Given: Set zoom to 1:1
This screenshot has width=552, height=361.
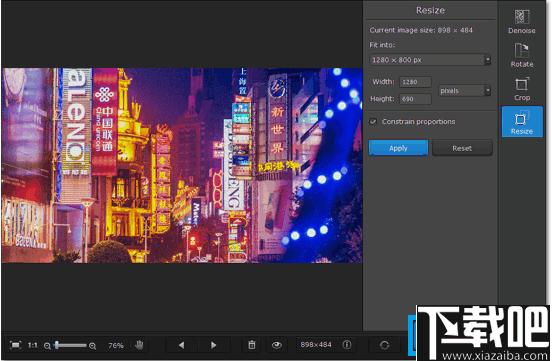Looking at the screenshot, I should tap(32, 345).
